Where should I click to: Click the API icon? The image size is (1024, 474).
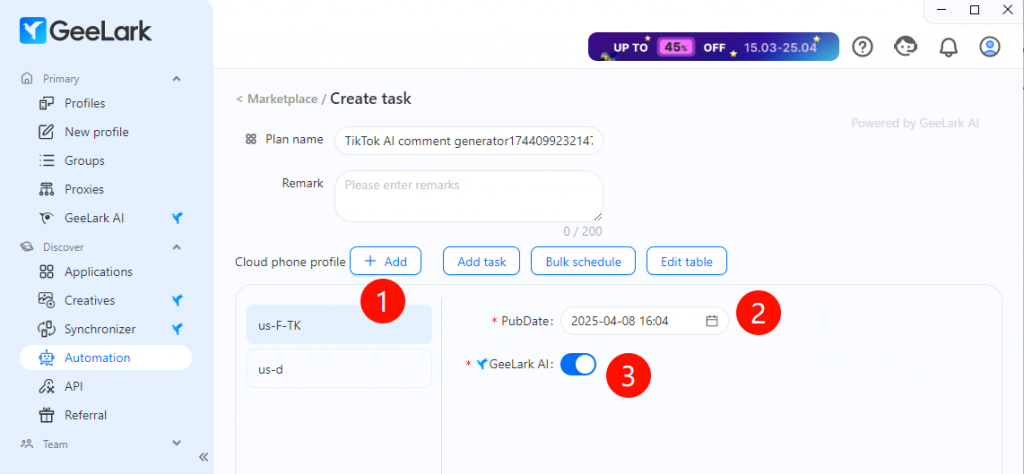click(46, 387)
